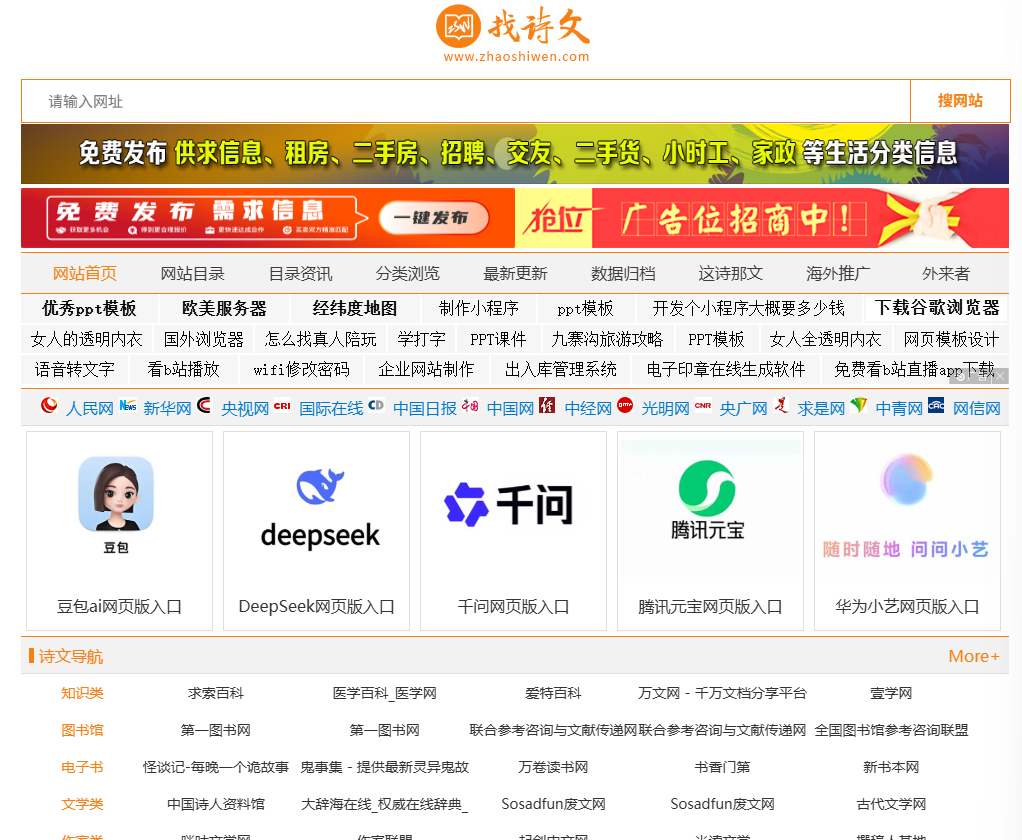
Task: Open More+ in 诗文导航 section
Action: (x=972, y=656)
